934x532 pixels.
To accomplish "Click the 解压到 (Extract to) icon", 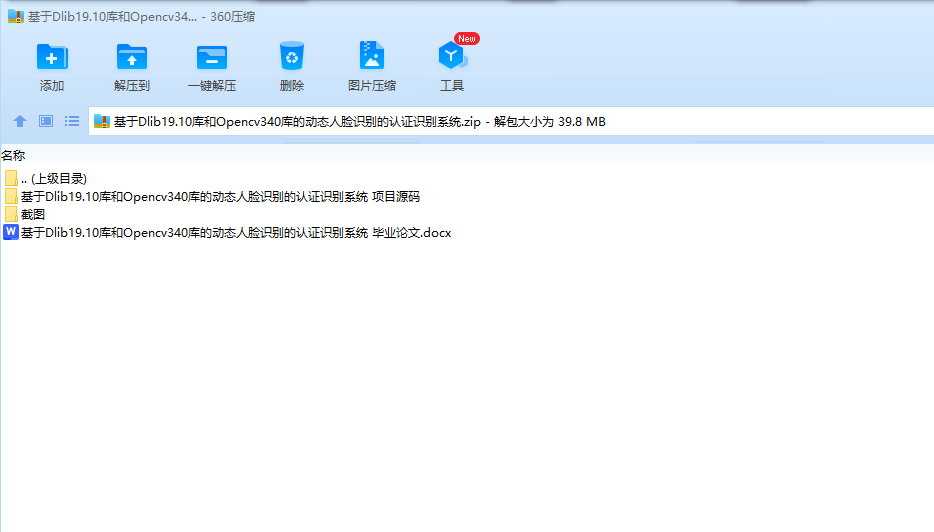I will pos(132,57).
